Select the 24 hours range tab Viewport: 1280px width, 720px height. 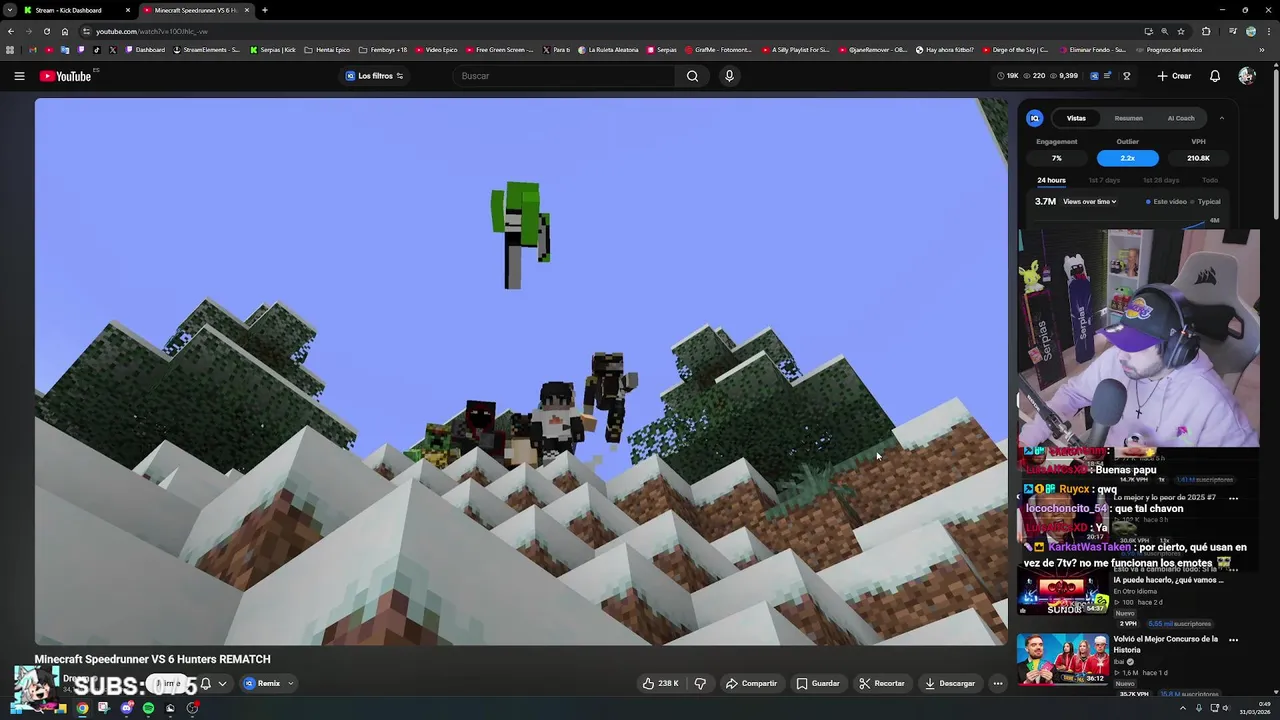tap(1051, 180)
